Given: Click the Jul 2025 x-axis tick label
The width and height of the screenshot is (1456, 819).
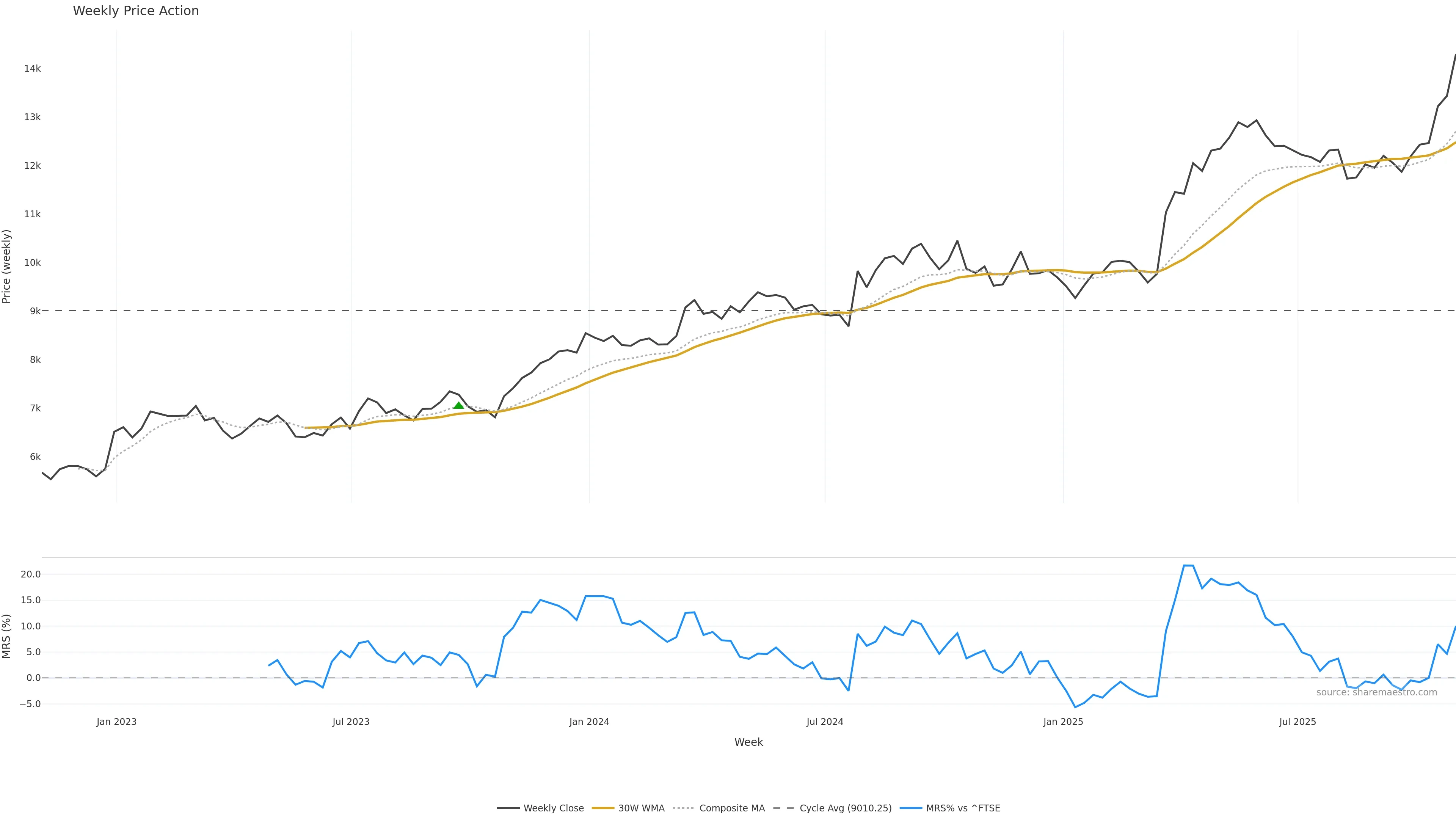Looking at the screenshot, I should [x=1298, y=722].
